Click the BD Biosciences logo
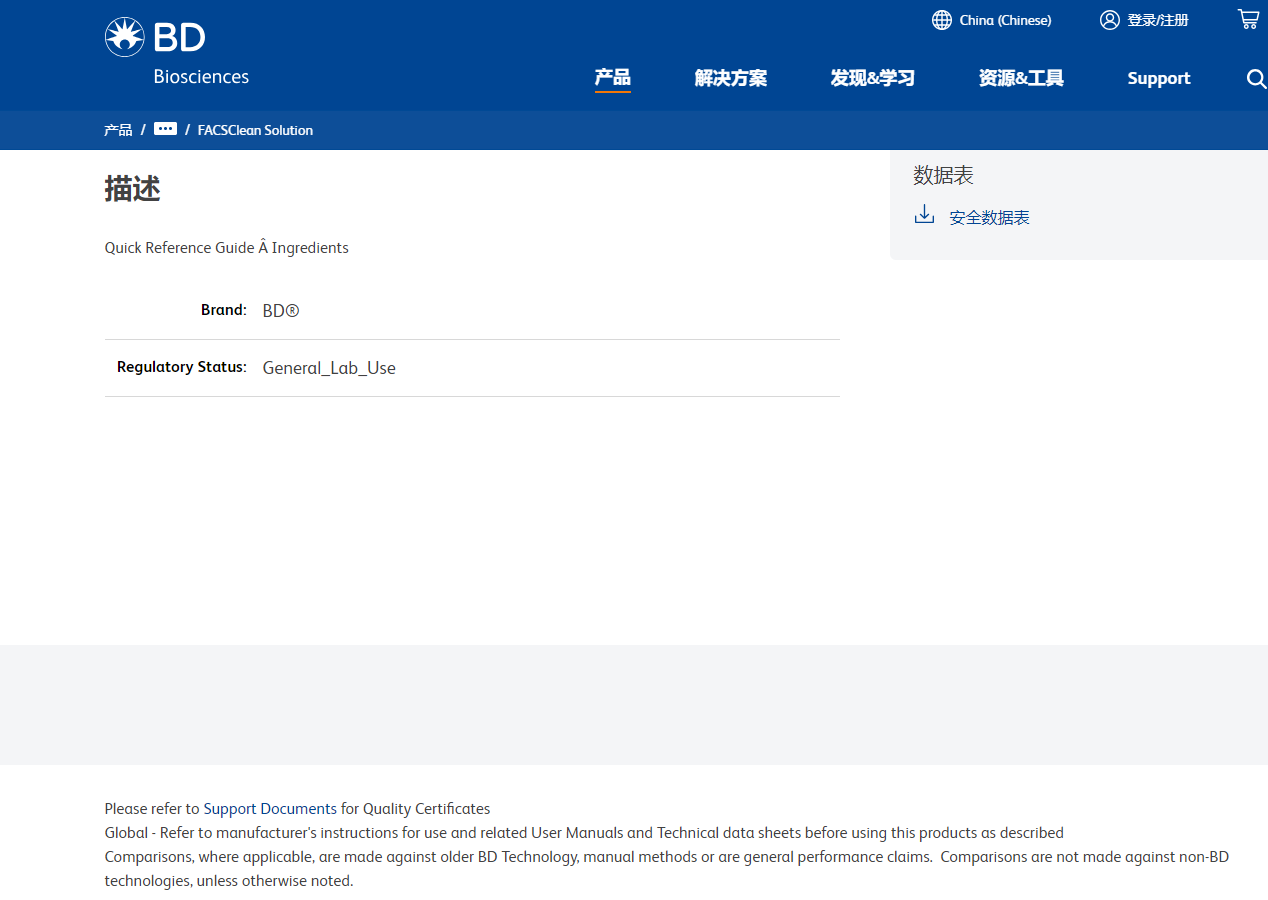This screenshot has width=1268, height=900. click(177, 51)
